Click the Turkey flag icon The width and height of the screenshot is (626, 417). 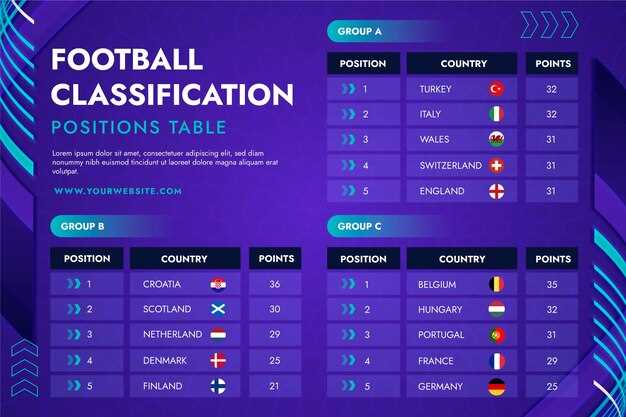click(496, 89)
